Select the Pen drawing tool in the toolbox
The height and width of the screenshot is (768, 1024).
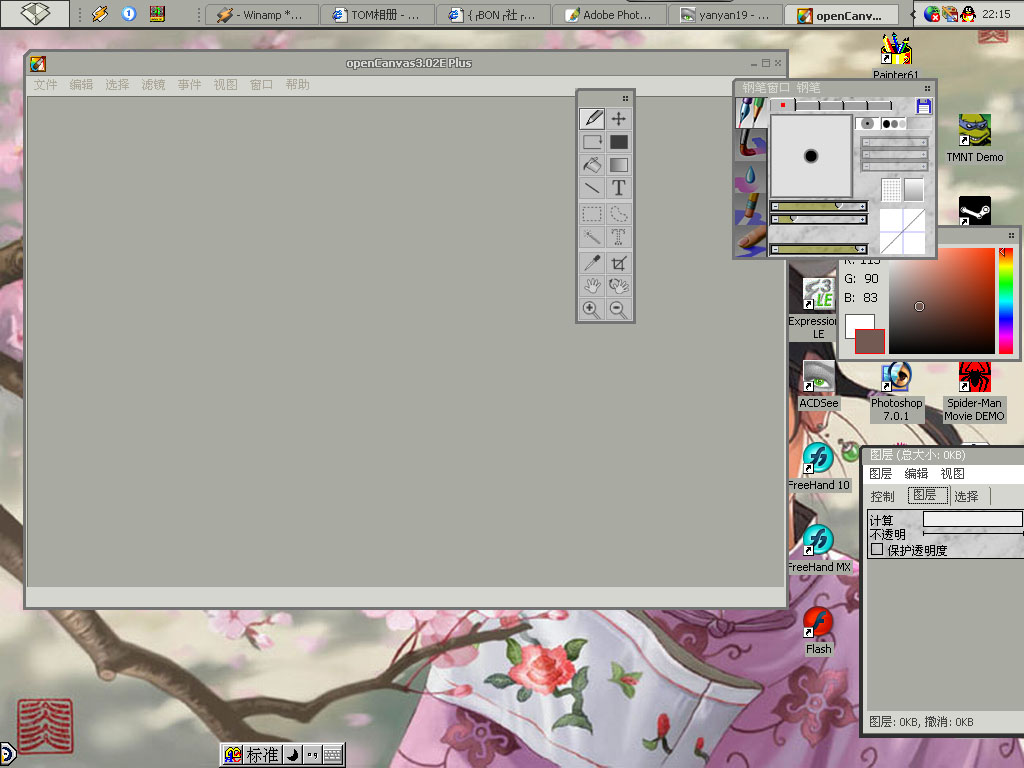point(592,118)
